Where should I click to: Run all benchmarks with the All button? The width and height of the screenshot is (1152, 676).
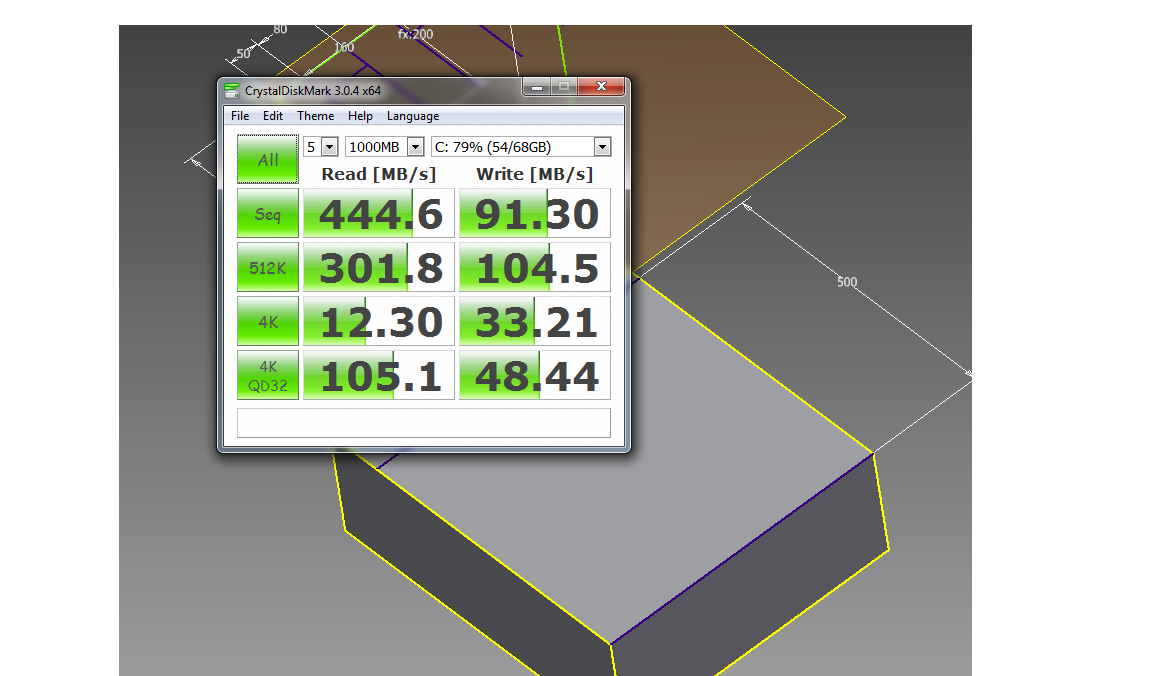pyautogui.click(x=268, y=160)
